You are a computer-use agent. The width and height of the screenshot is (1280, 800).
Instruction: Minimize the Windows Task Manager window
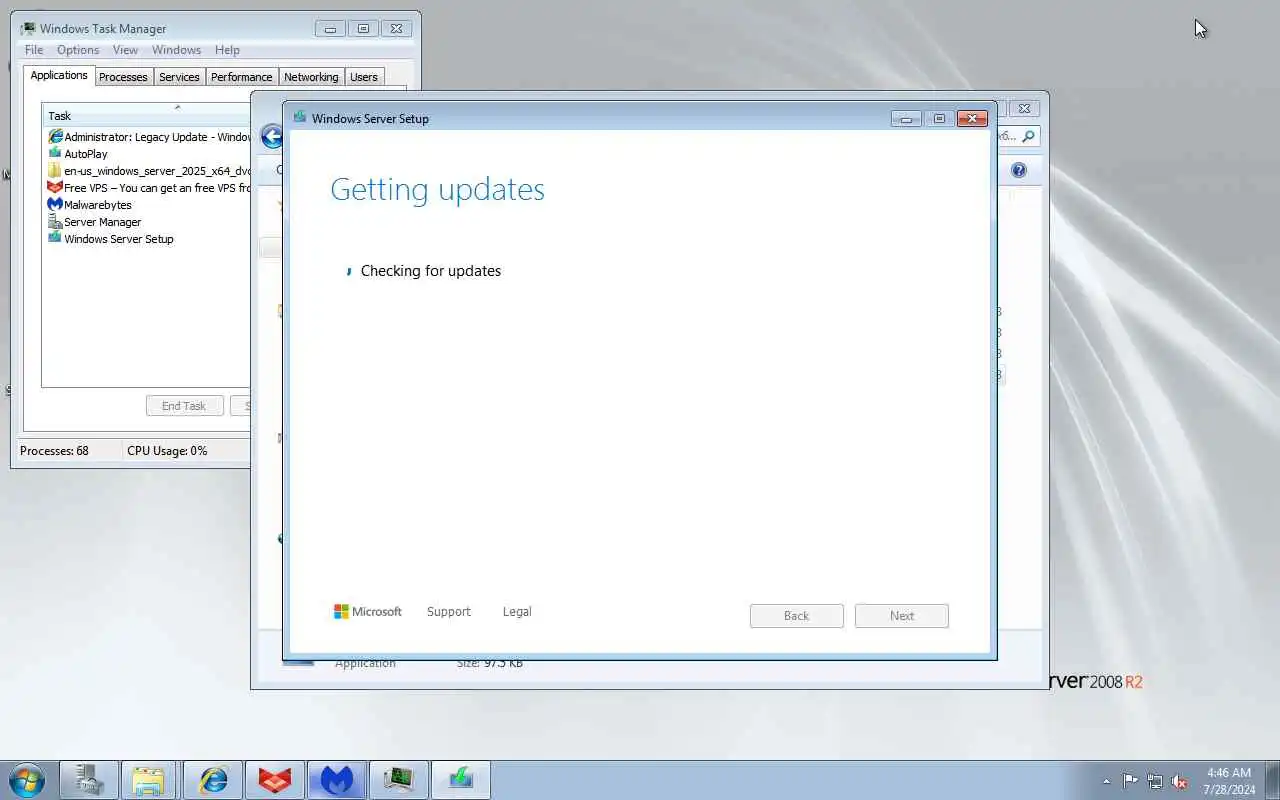(x=330, y=29)
